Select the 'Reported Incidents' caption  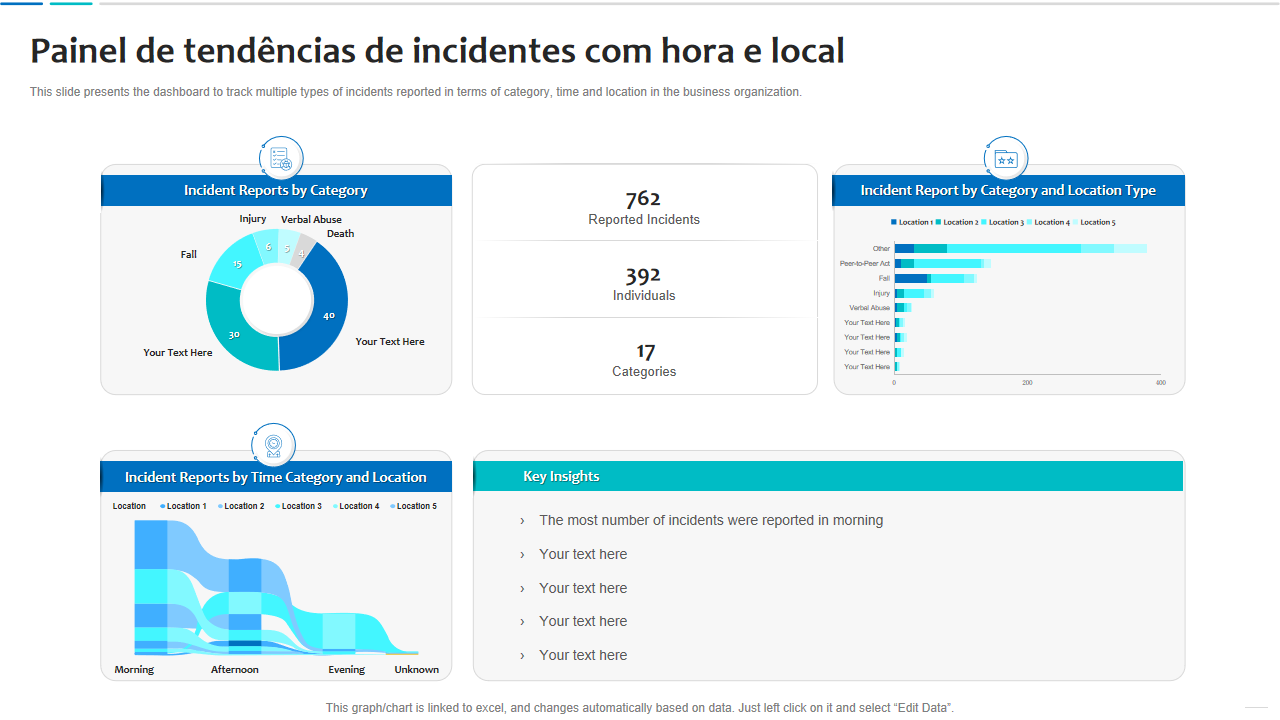point(644,220)
